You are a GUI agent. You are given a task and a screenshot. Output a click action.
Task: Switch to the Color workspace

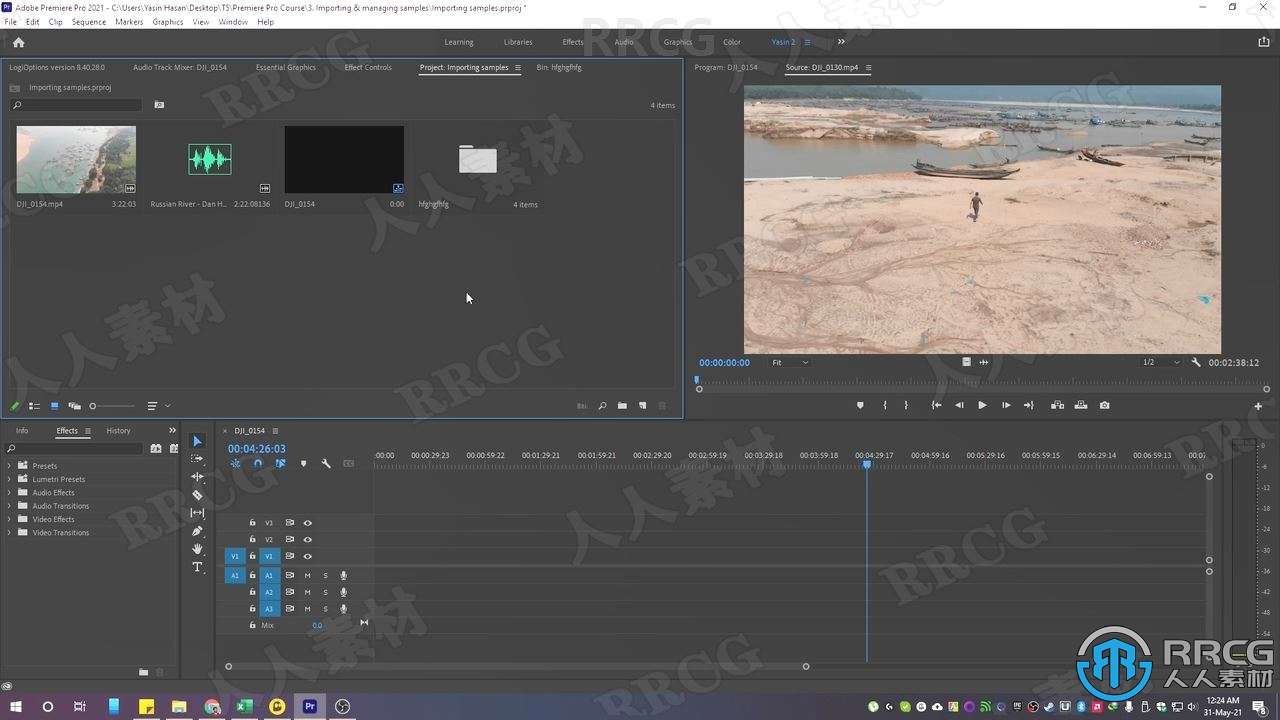click(732, 42)
